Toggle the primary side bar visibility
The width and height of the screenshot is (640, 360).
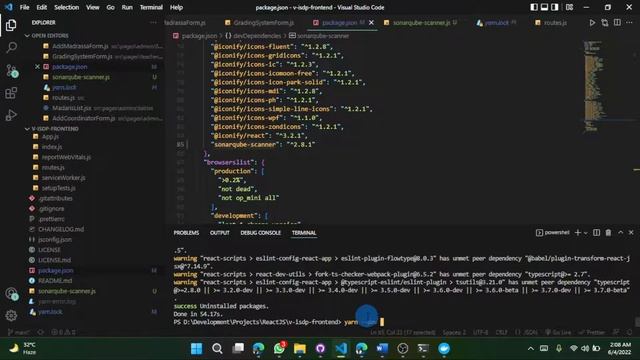click(x=534, y=7)
